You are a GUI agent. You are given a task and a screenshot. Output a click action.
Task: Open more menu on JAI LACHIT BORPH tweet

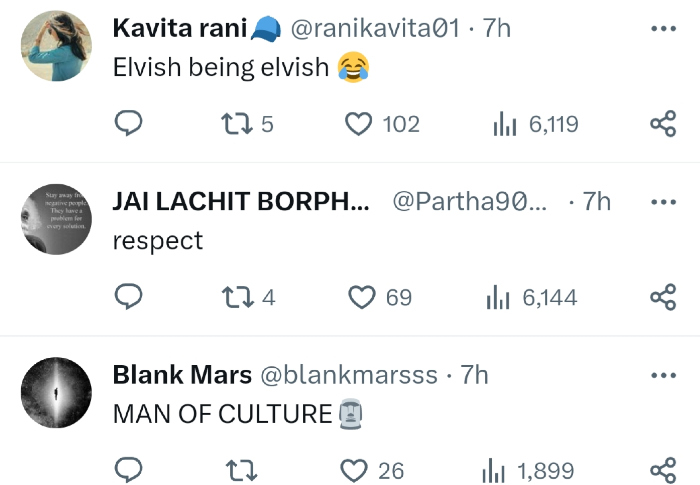[663, 202]
